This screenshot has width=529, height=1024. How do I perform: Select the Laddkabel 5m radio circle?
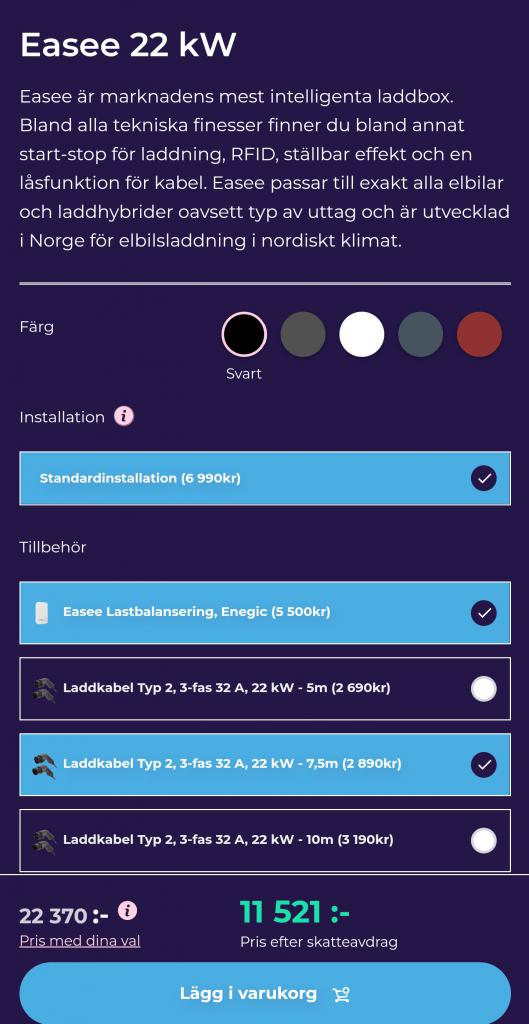point(484,689)
